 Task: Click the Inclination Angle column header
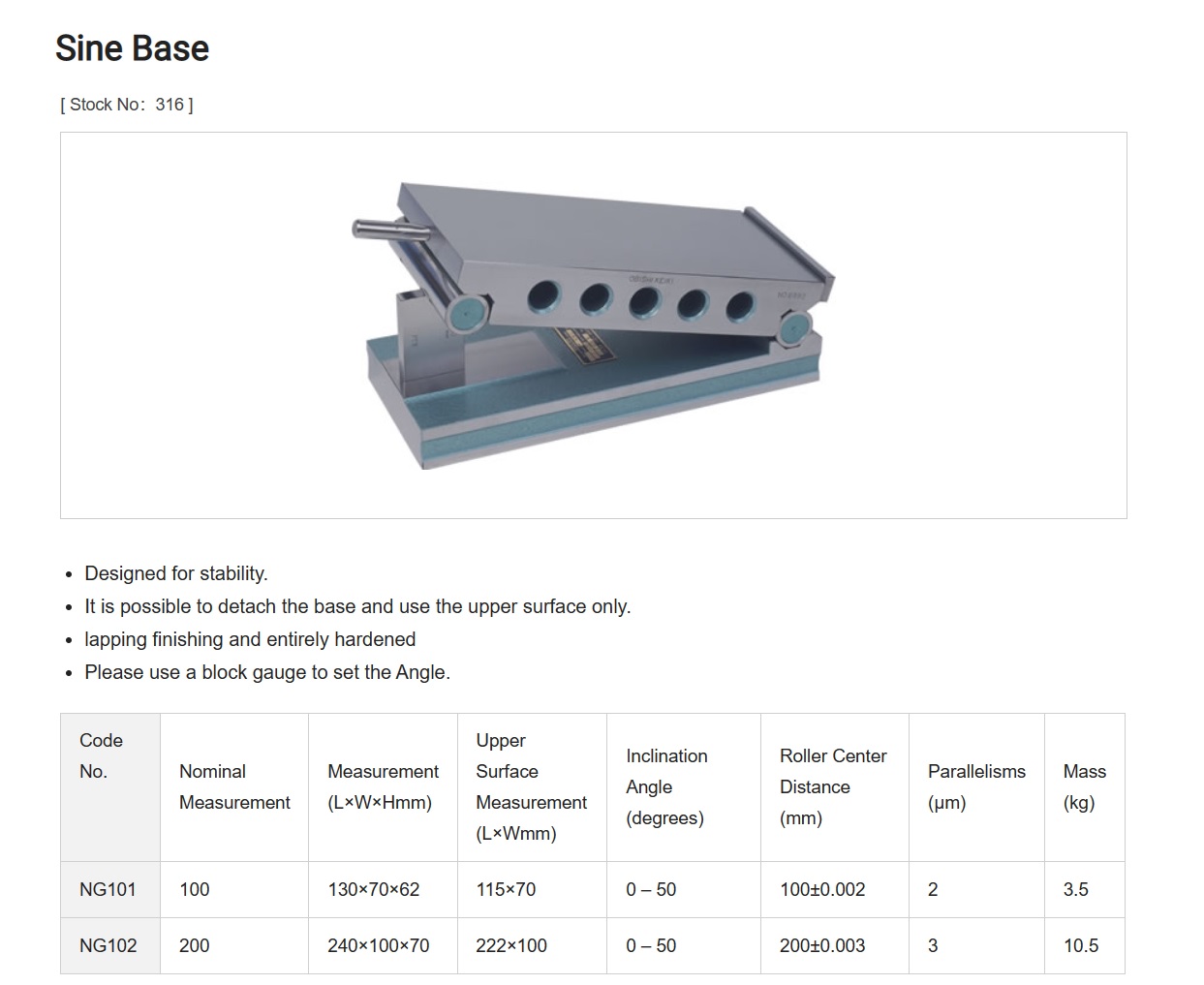click(666, 786)
